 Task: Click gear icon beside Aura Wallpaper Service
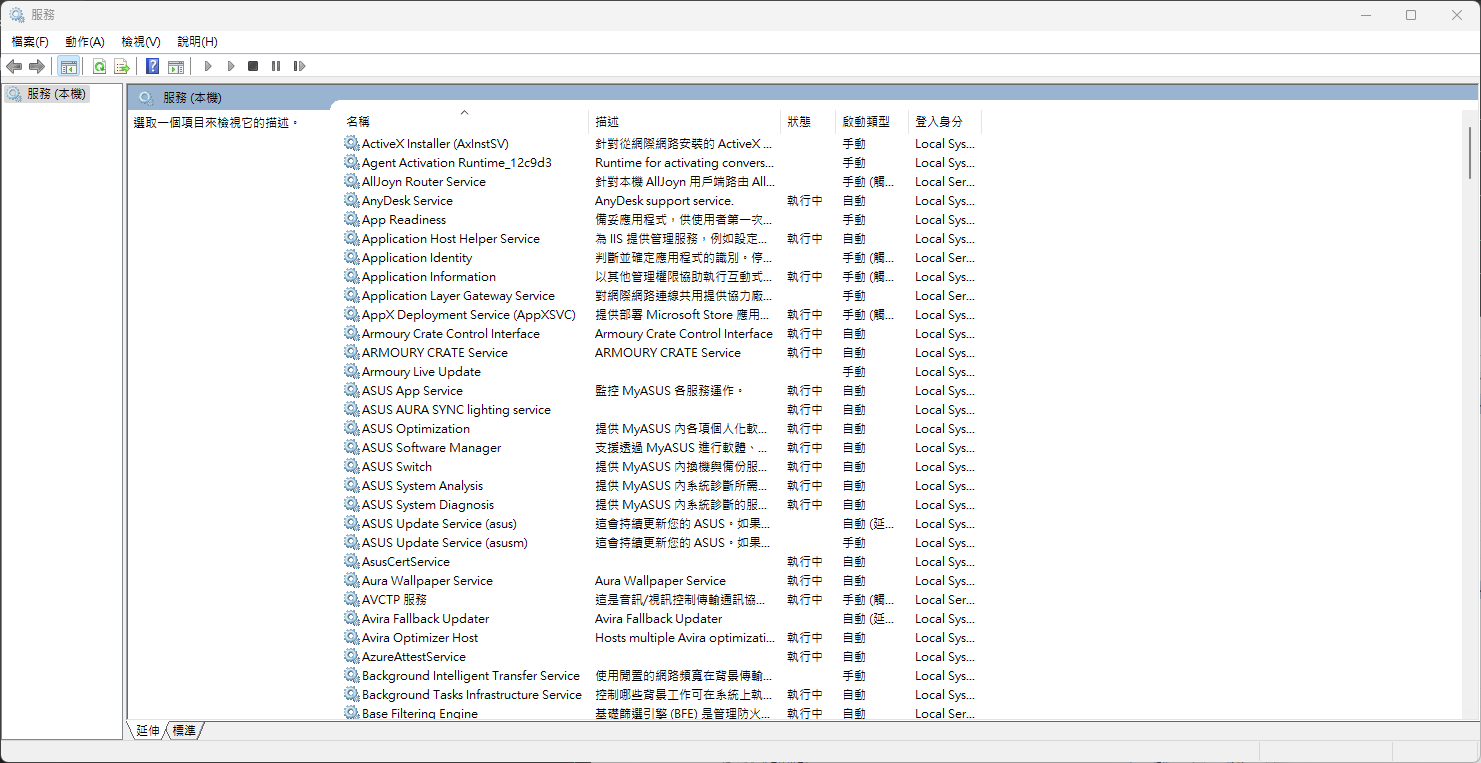352,581
